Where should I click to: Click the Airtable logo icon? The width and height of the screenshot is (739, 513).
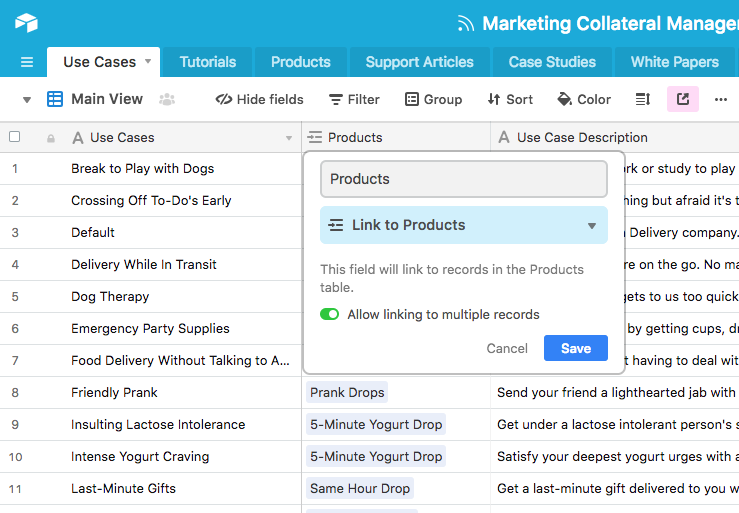tap(26, 23)
